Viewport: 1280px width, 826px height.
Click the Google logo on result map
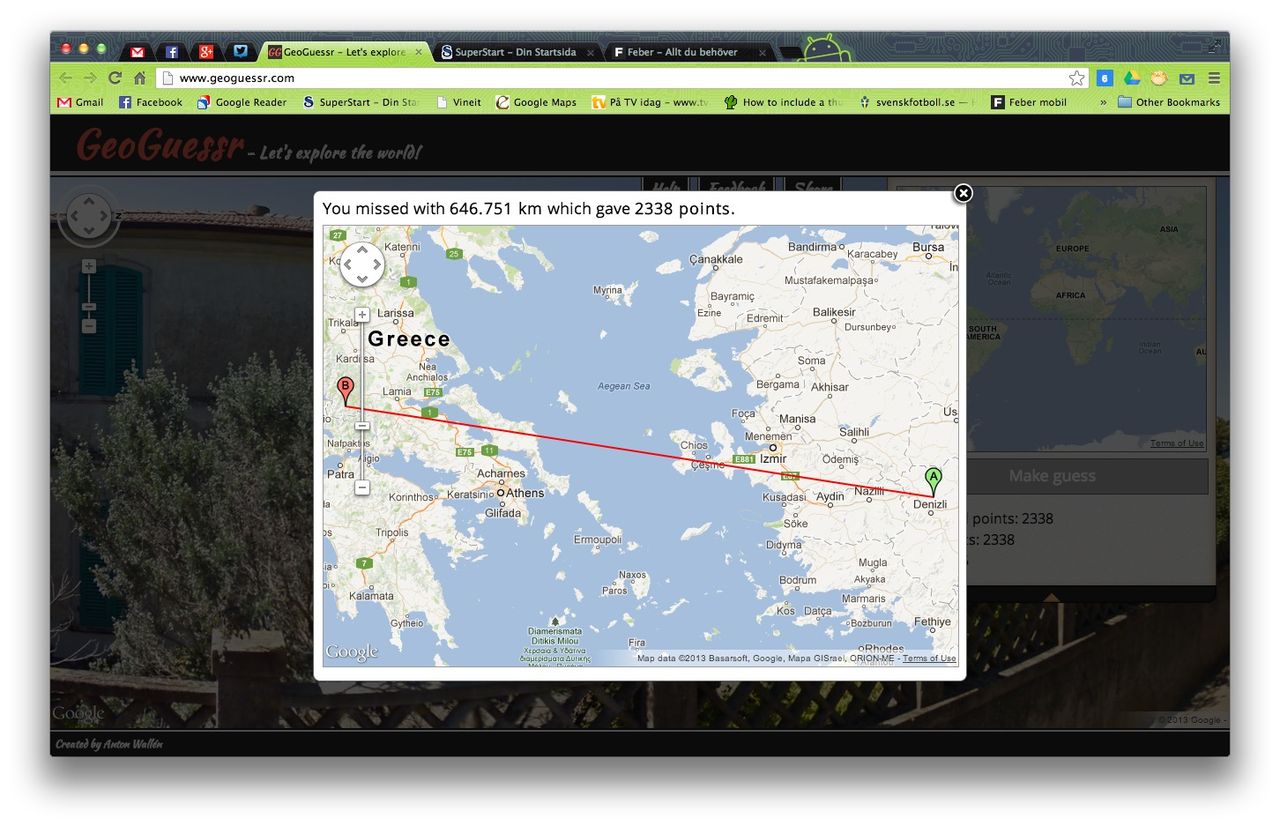[x=352, y=652]
